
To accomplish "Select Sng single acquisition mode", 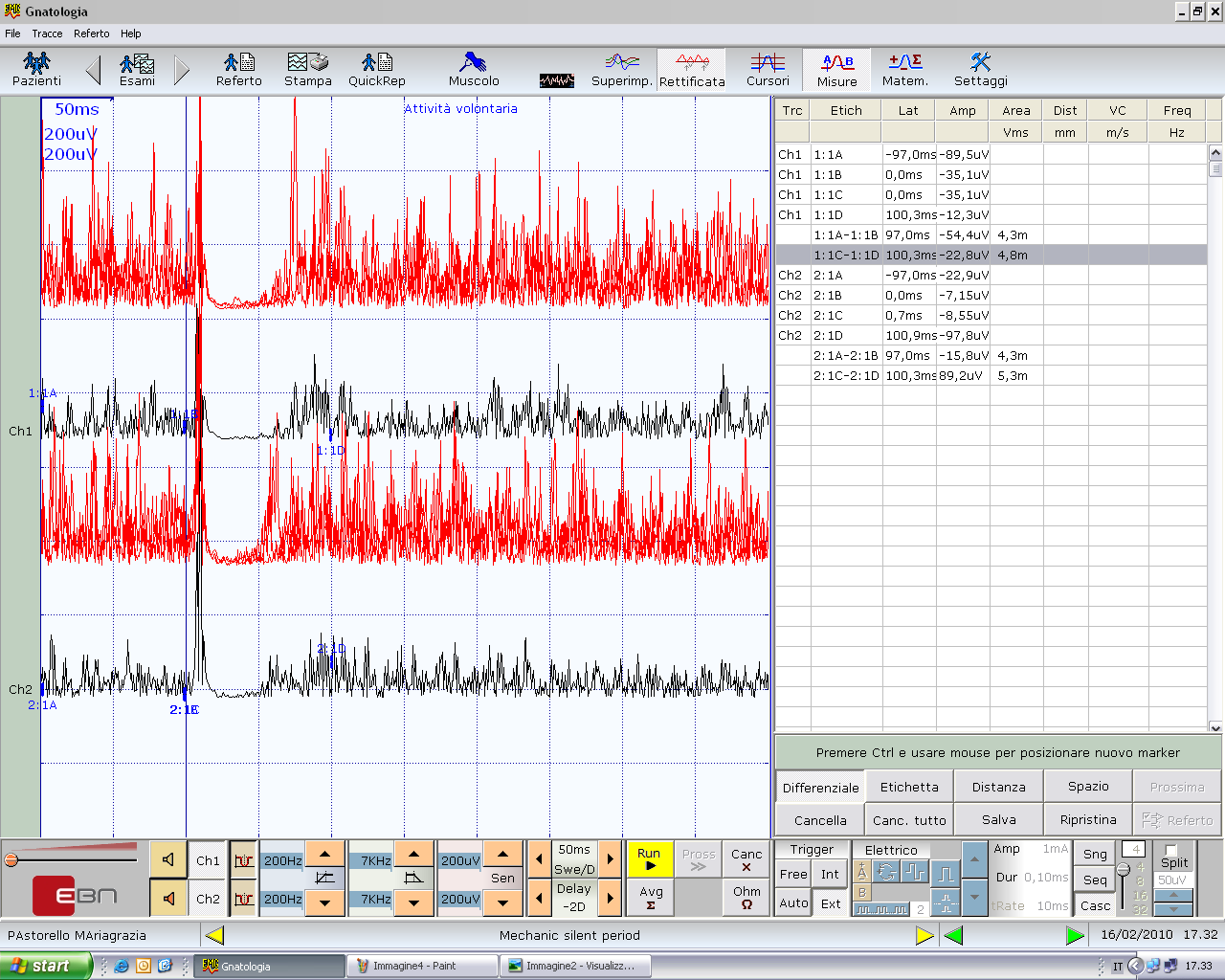I will 1095,854.
